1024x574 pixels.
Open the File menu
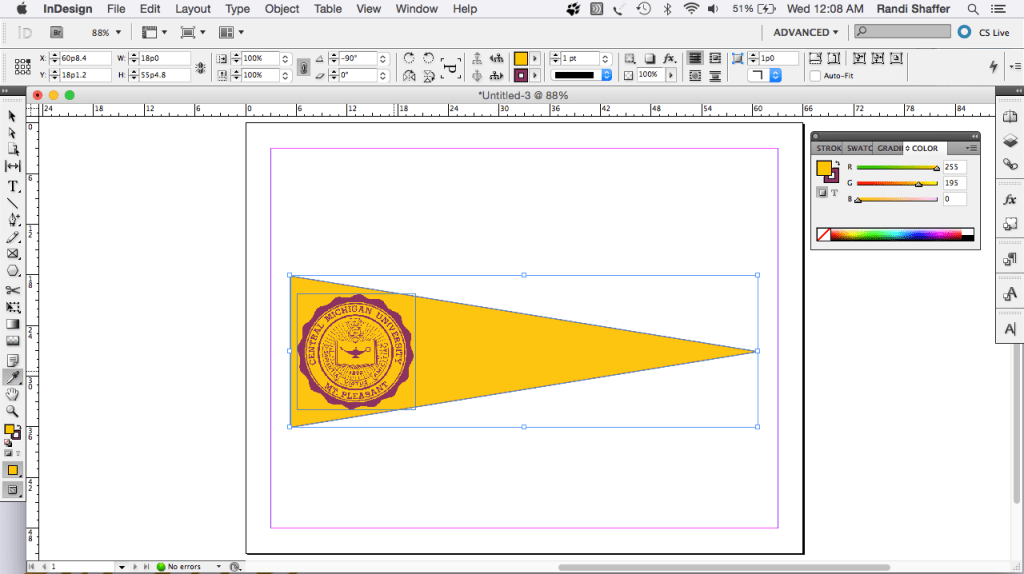click(116, 9)
